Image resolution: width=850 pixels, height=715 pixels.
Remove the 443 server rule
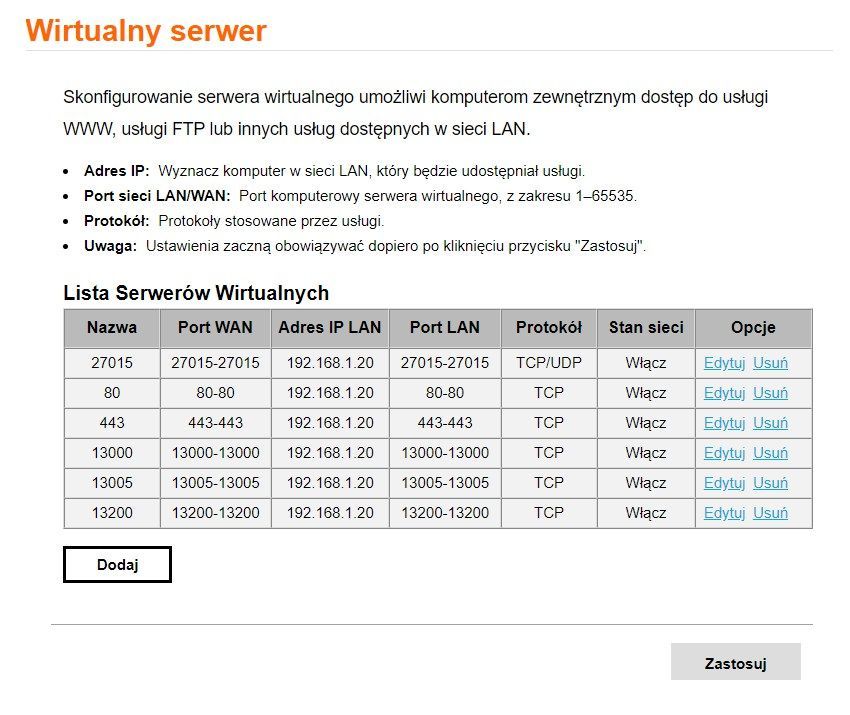pyautogui.click(x=772, y=423)
